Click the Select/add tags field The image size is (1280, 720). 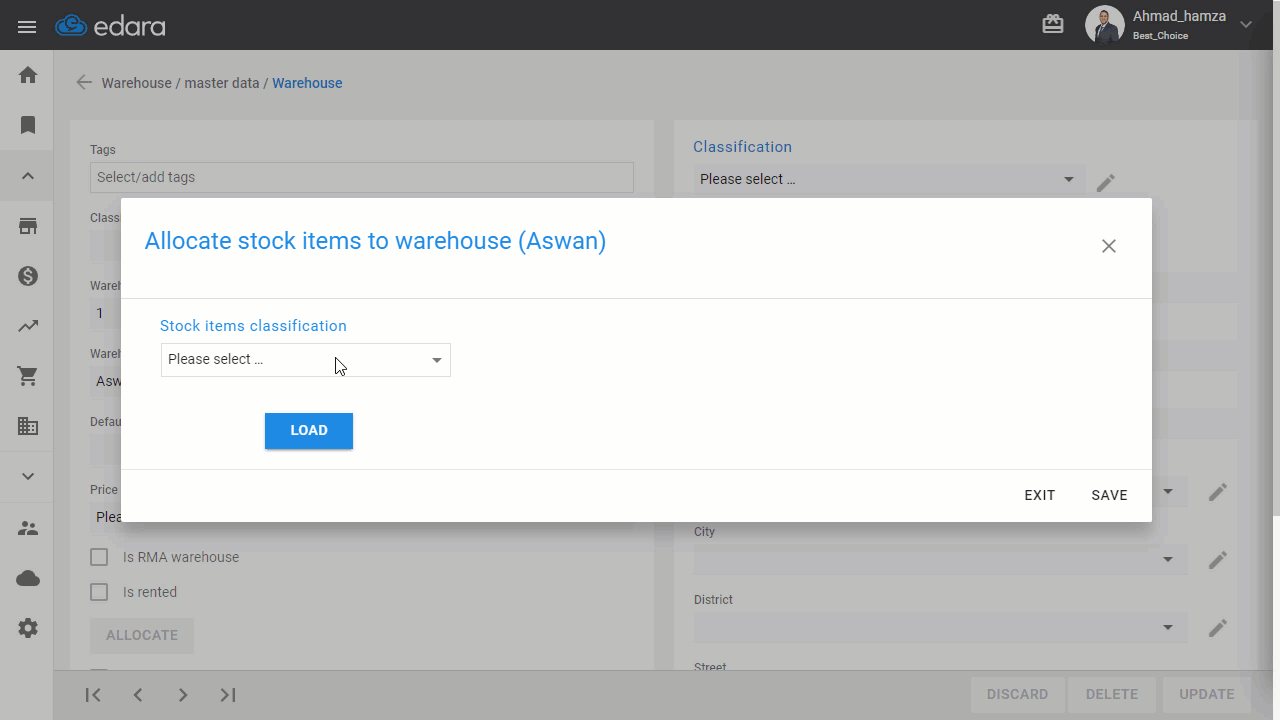362,177
